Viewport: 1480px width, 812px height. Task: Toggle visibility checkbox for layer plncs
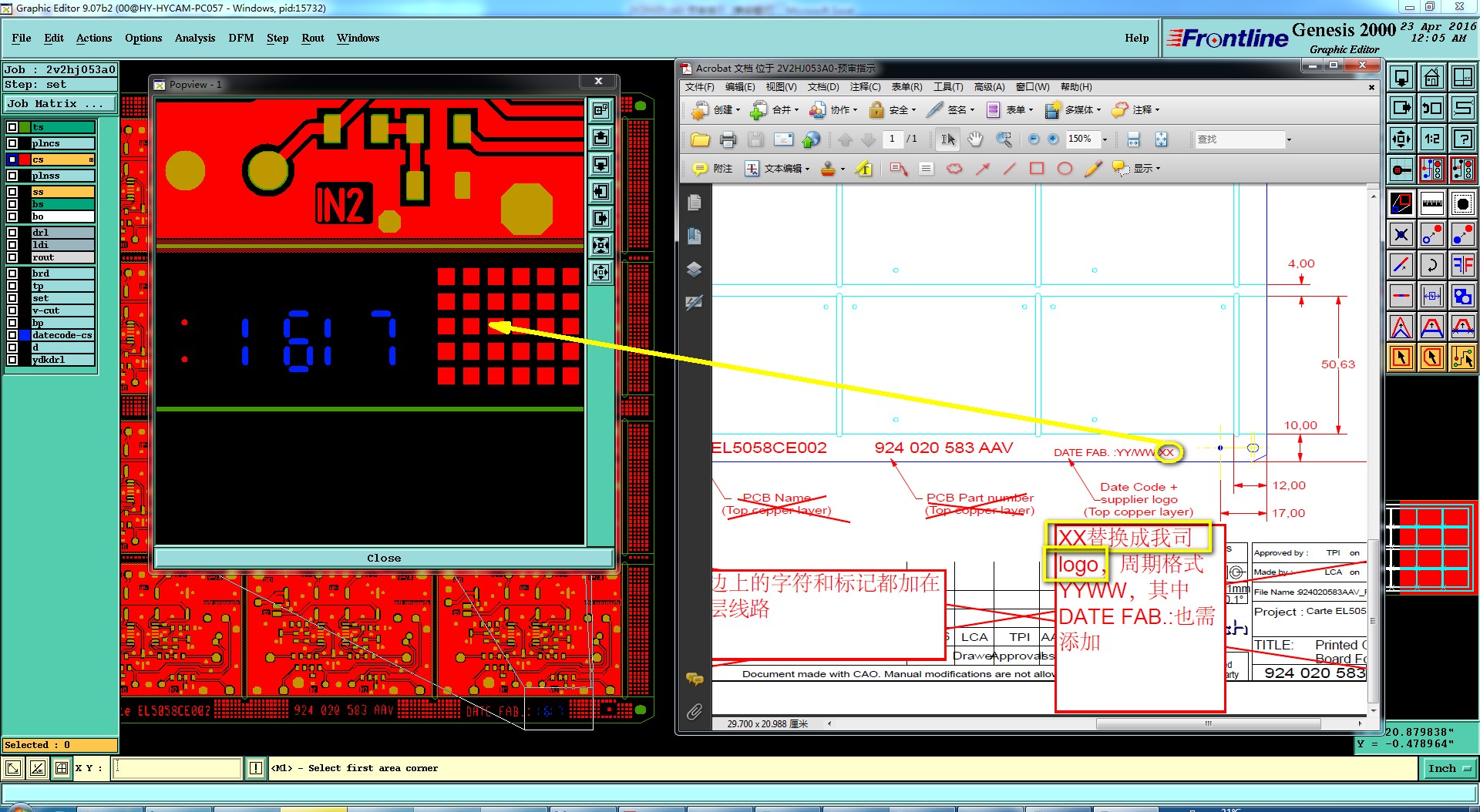(12, 143)
